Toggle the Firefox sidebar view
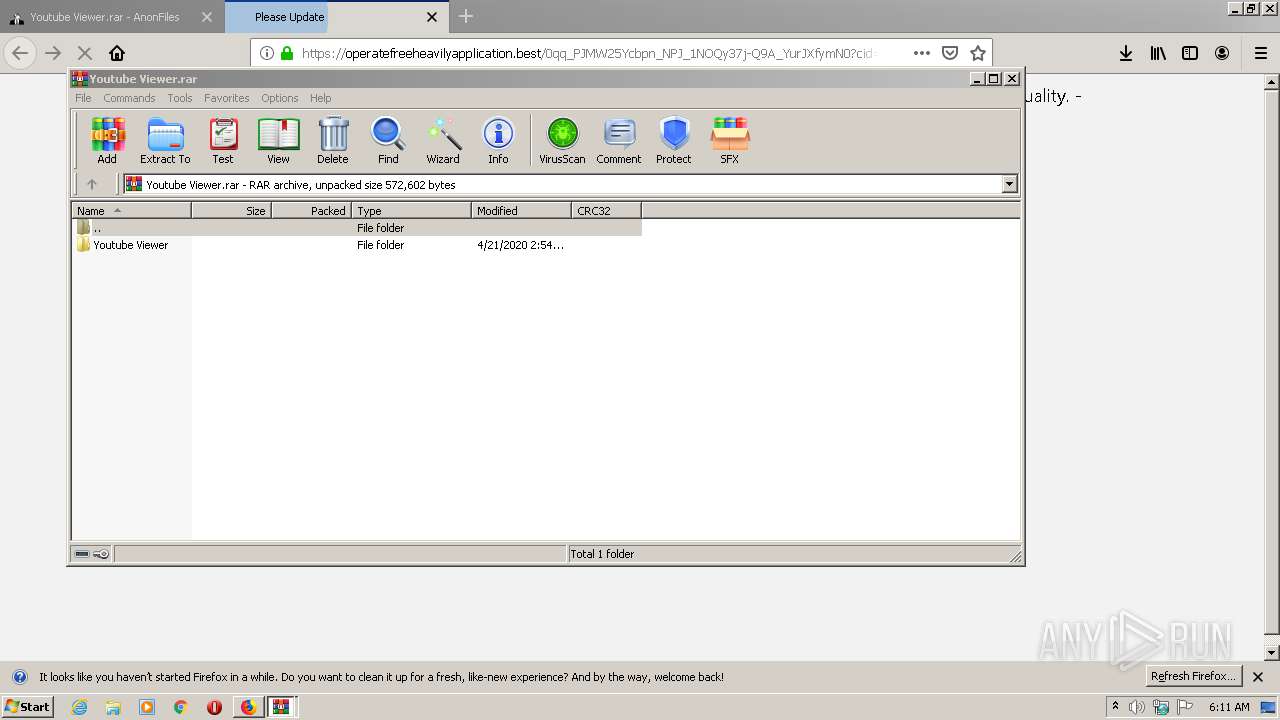 1190,53
